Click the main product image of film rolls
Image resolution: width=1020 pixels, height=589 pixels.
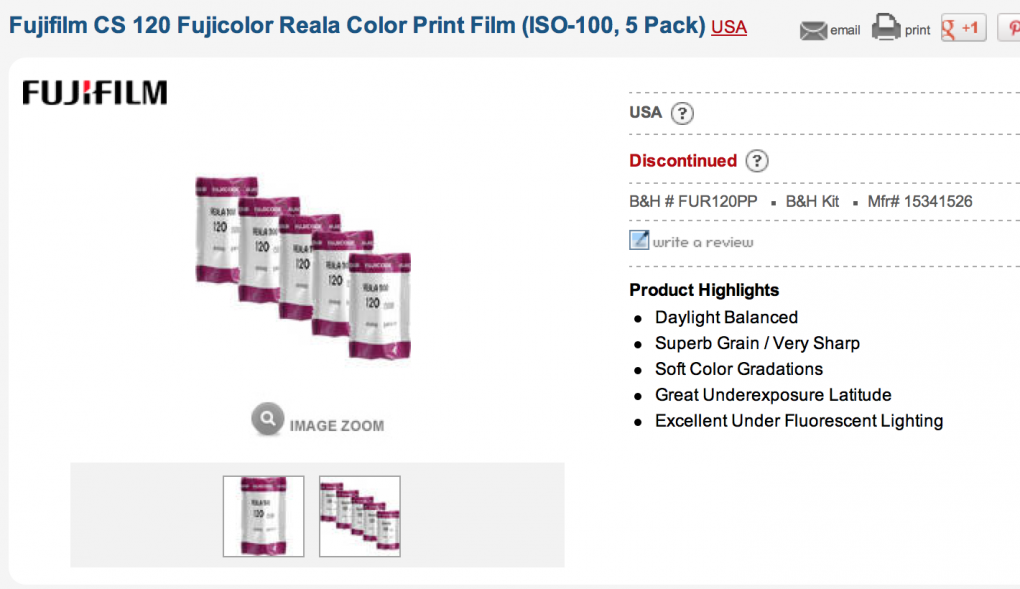point(303,267)
